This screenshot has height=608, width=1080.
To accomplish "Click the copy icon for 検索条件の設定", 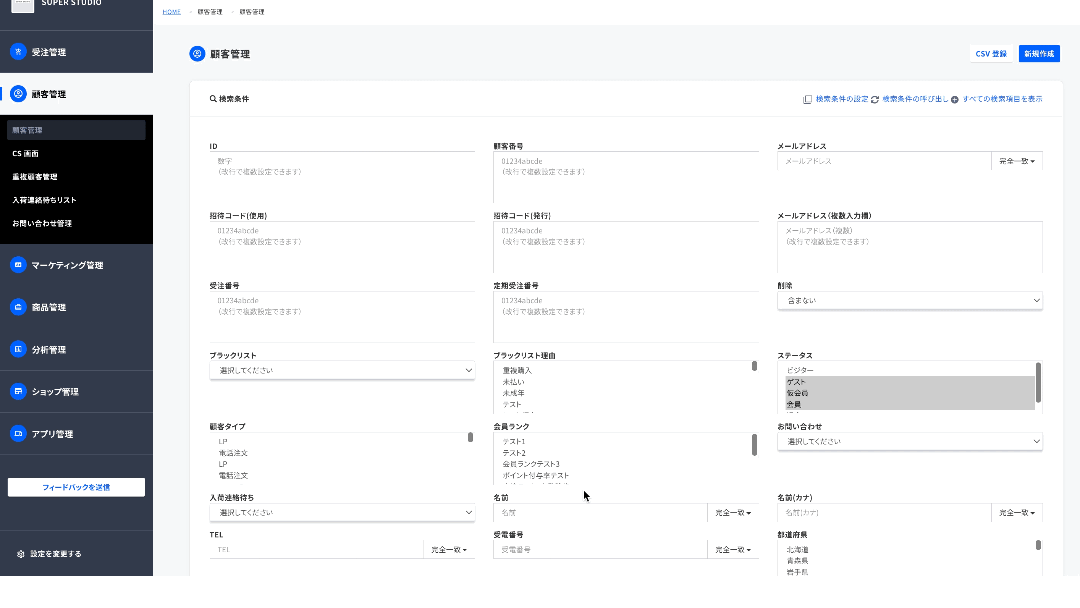I will (x=807, y=99).
